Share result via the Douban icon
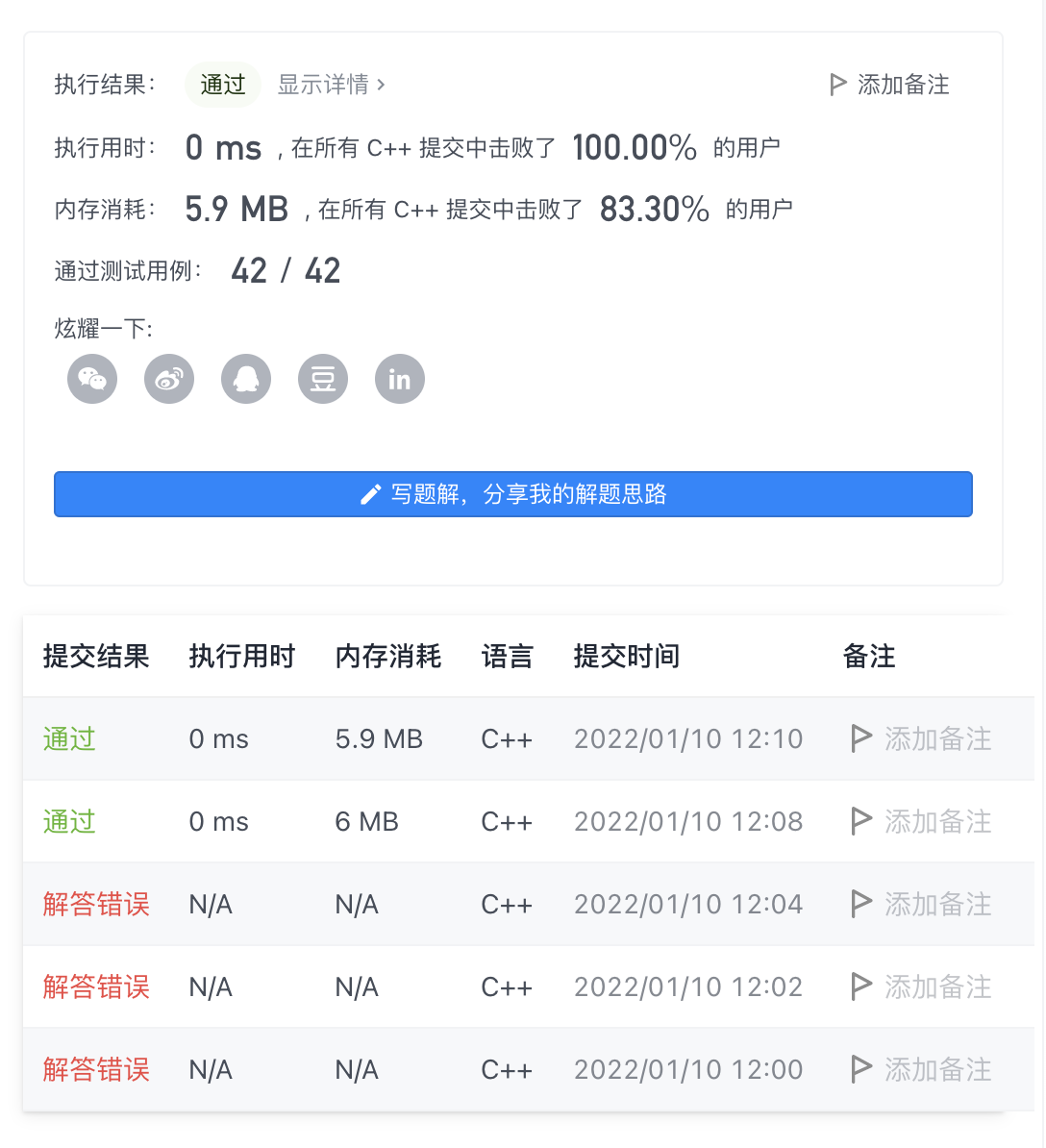 point(322,378)
